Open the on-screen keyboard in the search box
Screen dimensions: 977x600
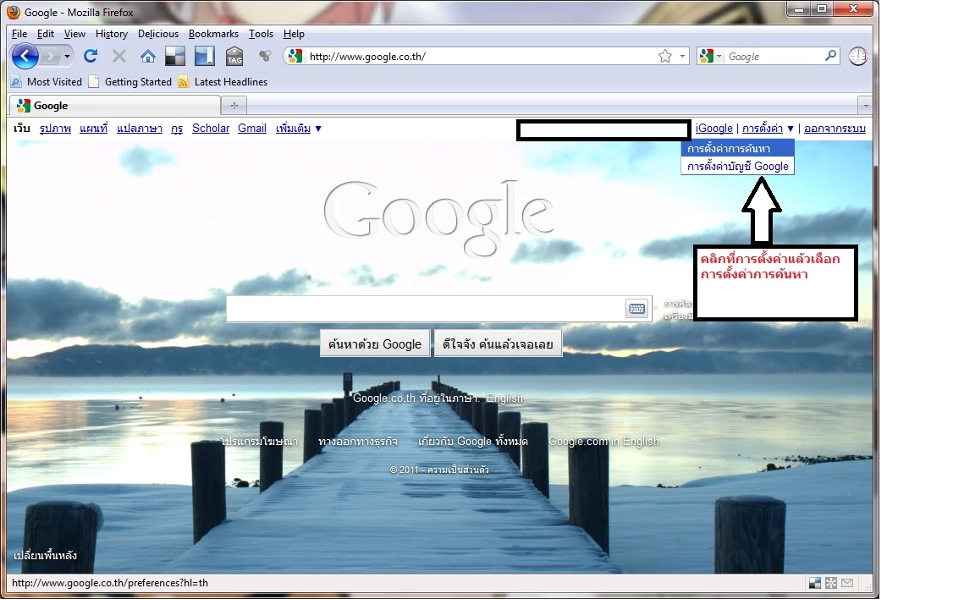637,308
